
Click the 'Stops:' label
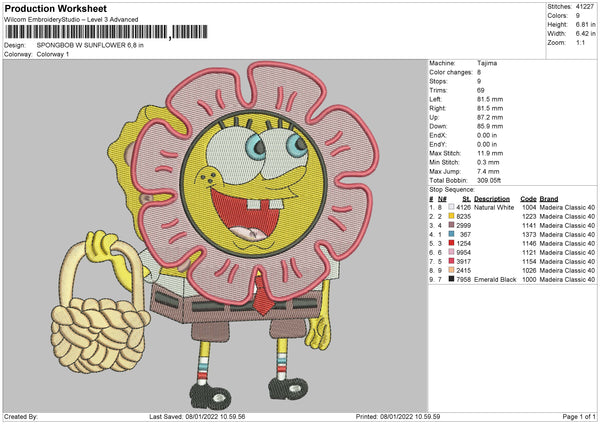click(438, 81)
